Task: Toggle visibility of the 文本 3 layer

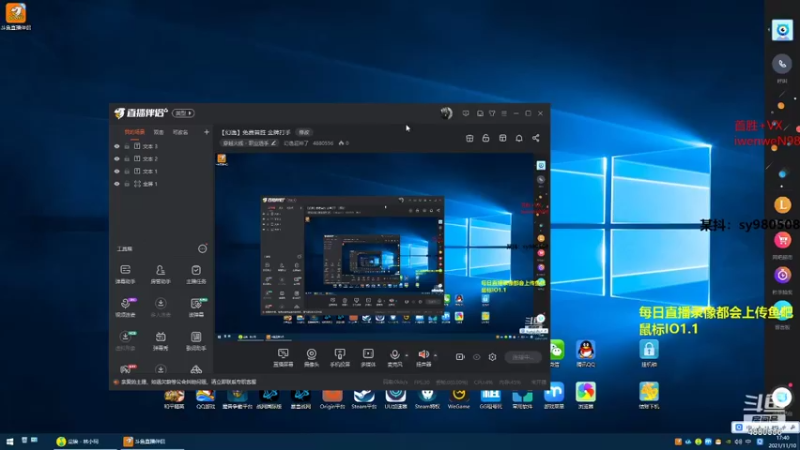Action: (x=117, y=146)
